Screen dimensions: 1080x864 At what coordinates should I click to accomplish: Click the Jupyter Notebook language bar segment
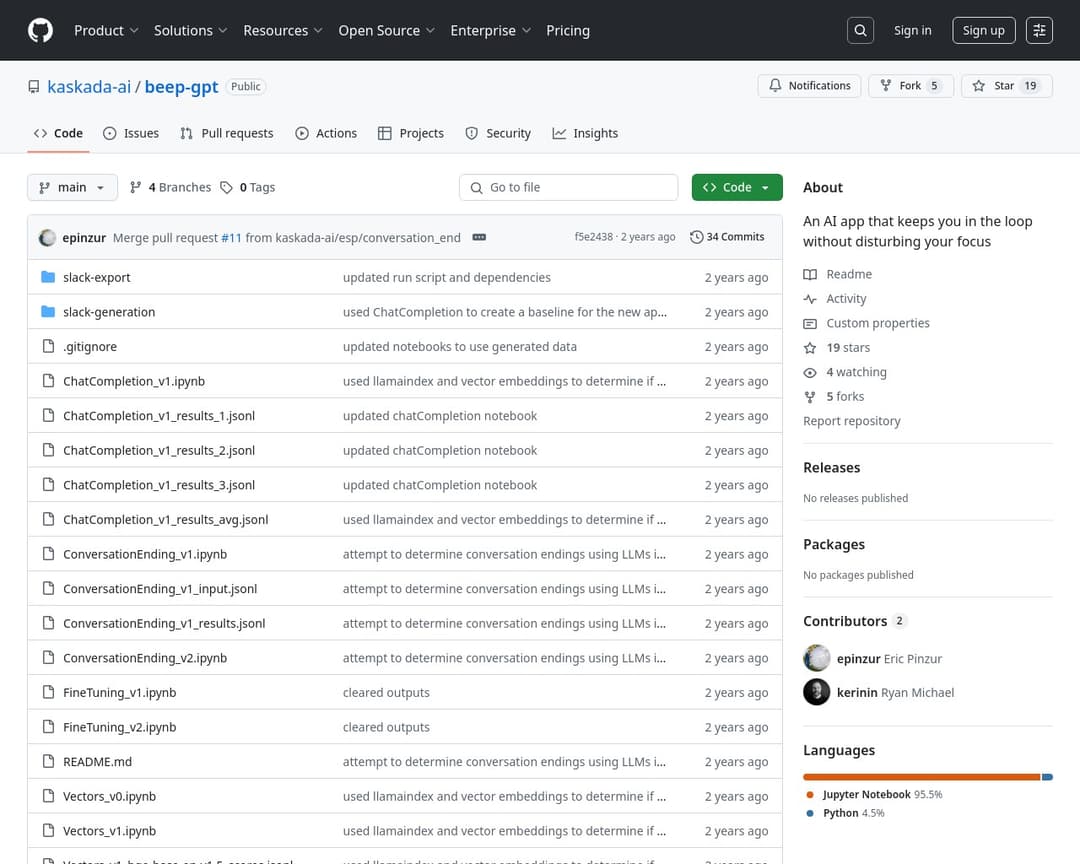click(922, 777)
